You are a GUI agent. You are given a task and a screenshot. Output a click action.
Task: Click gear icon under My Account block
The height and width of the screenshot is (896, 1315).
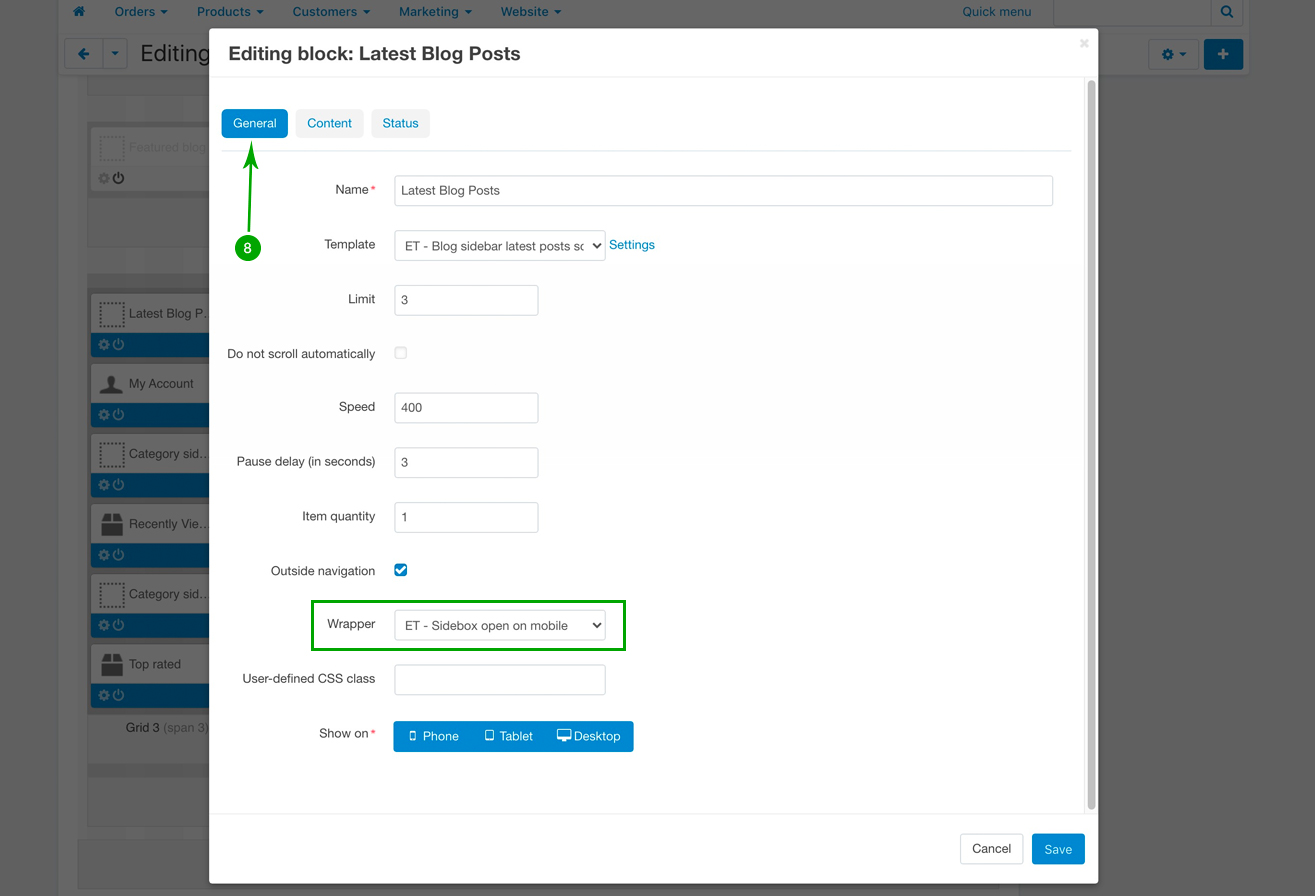[x=103, y=415]
